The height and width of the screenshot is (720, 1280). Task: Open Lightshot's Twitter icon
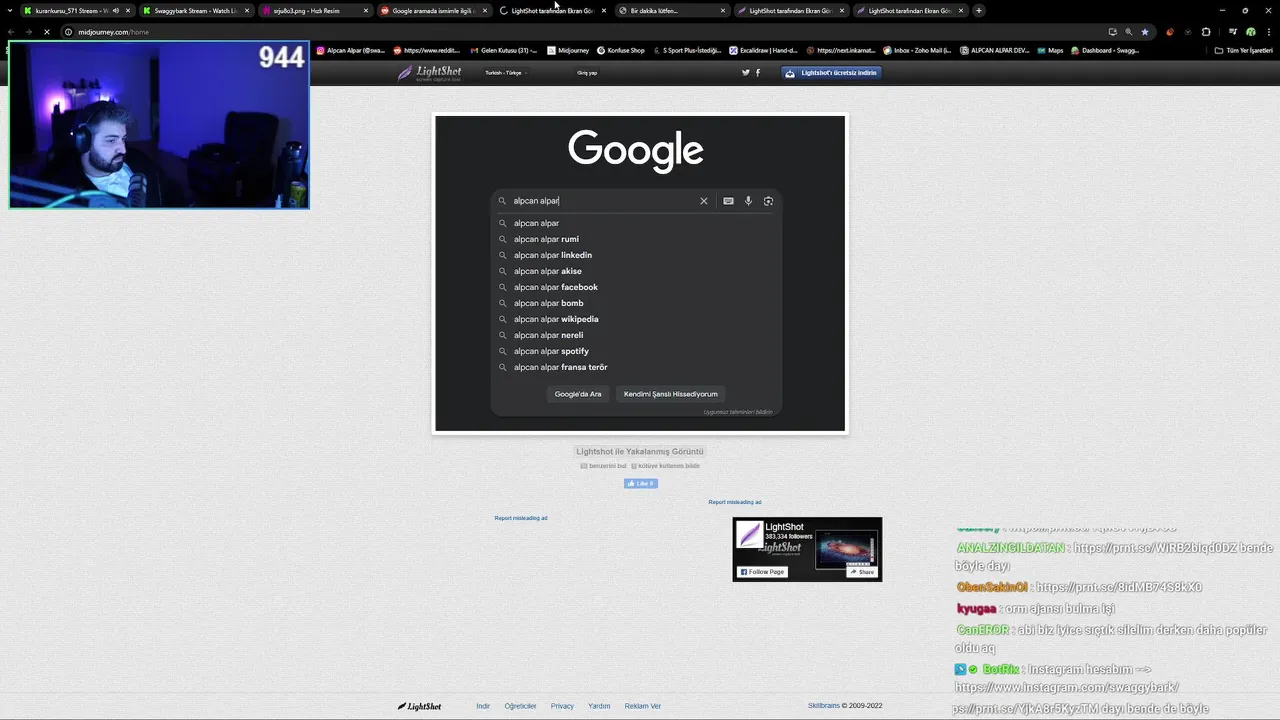point(745,73)
